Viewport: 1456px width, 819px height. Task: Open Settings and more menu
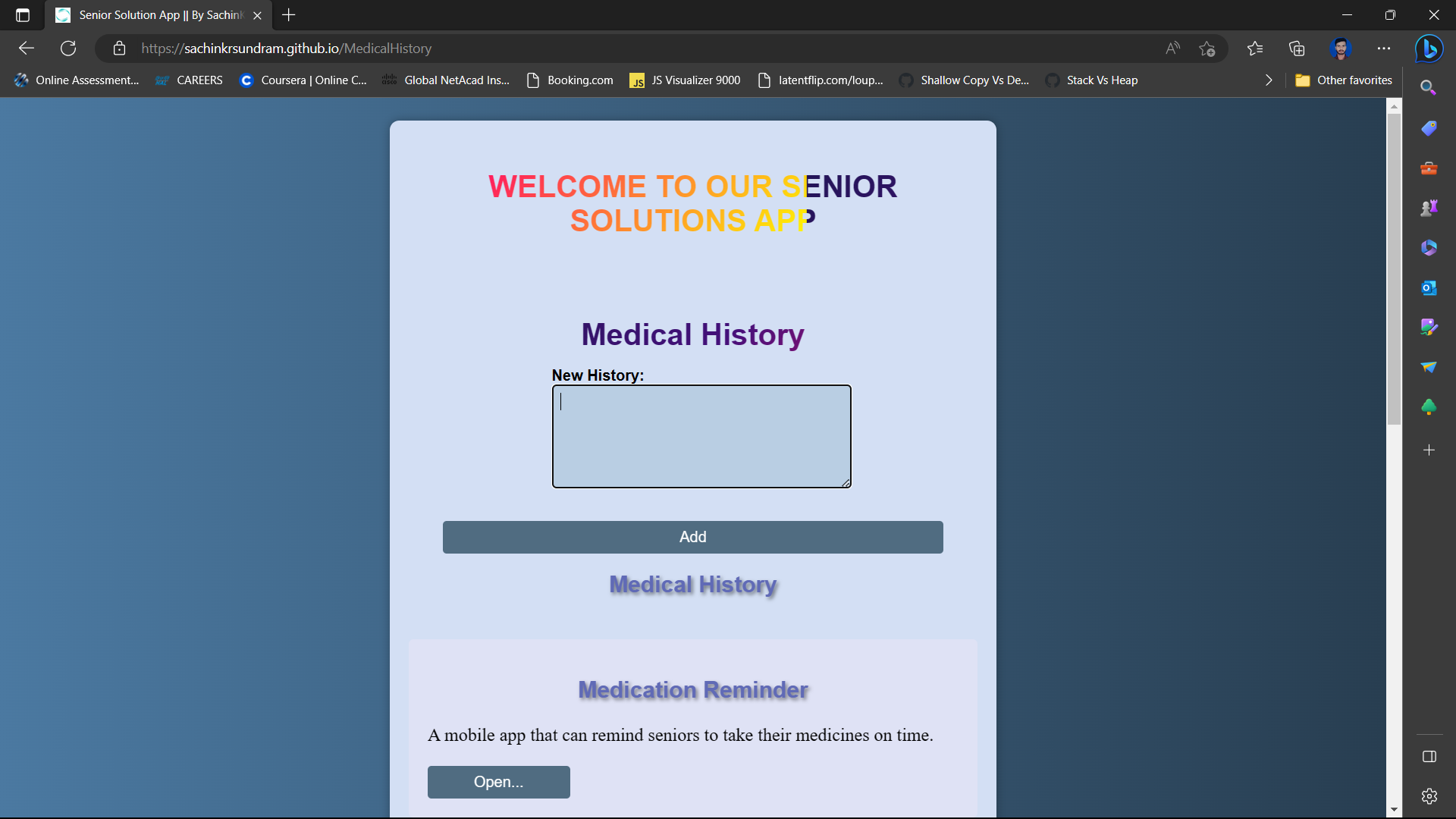click(x=1384, y=48)
